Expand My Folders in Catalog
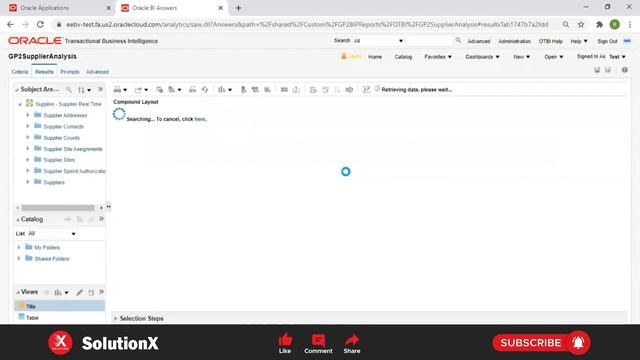Viewport: 640px width, 360px height. (x=19, y=247)
